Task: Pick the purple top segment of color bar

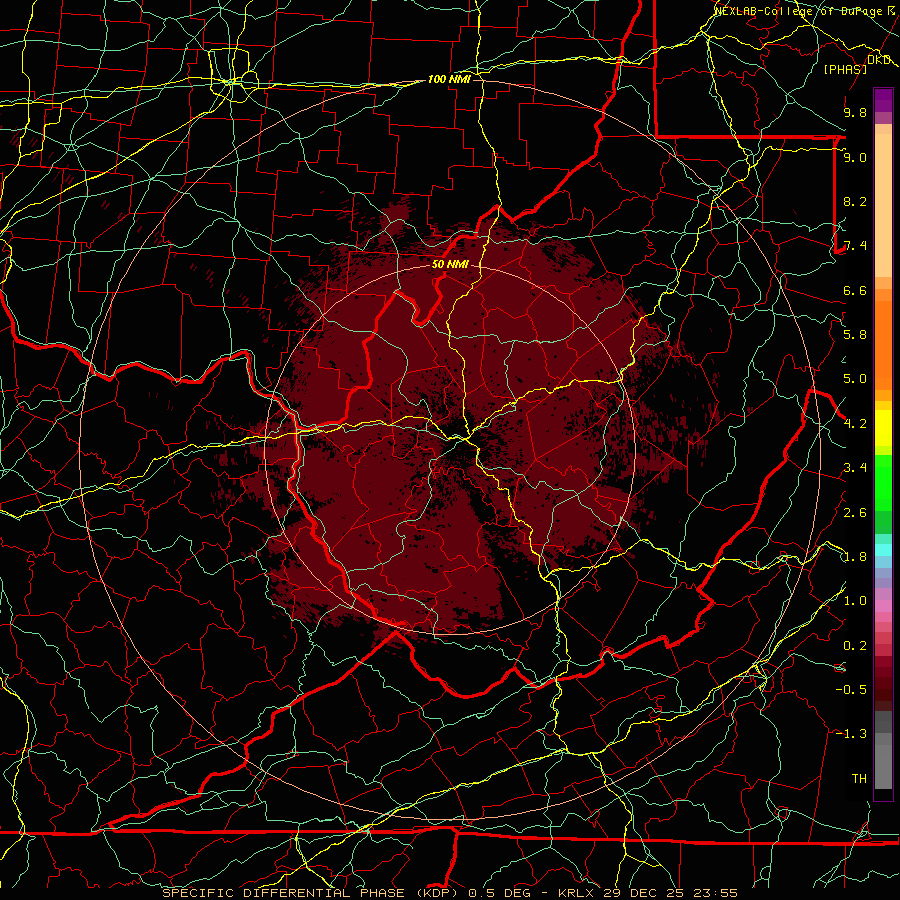Action: point(883,100)
